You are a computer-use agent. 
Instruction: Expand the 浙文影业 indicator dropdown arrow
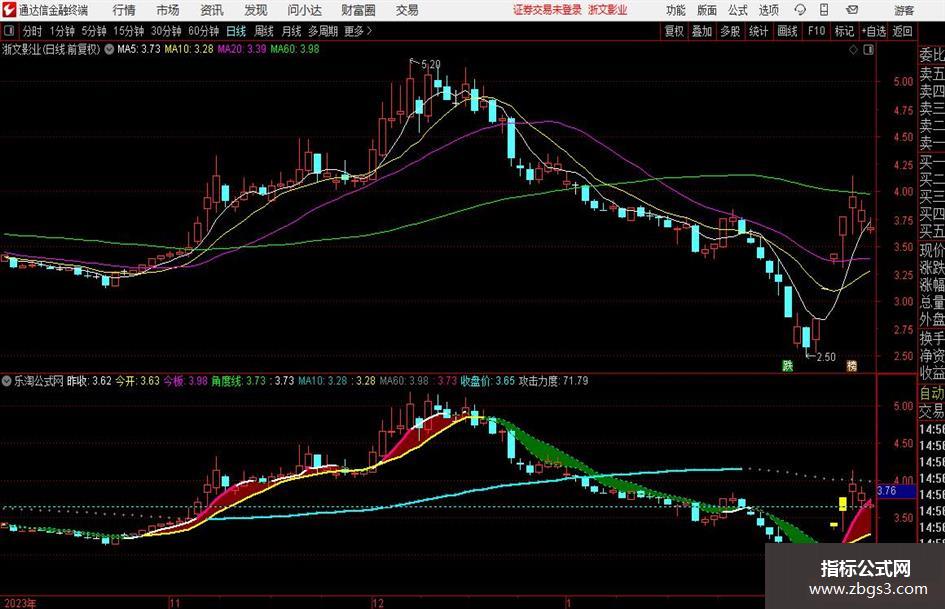point(109,49)
